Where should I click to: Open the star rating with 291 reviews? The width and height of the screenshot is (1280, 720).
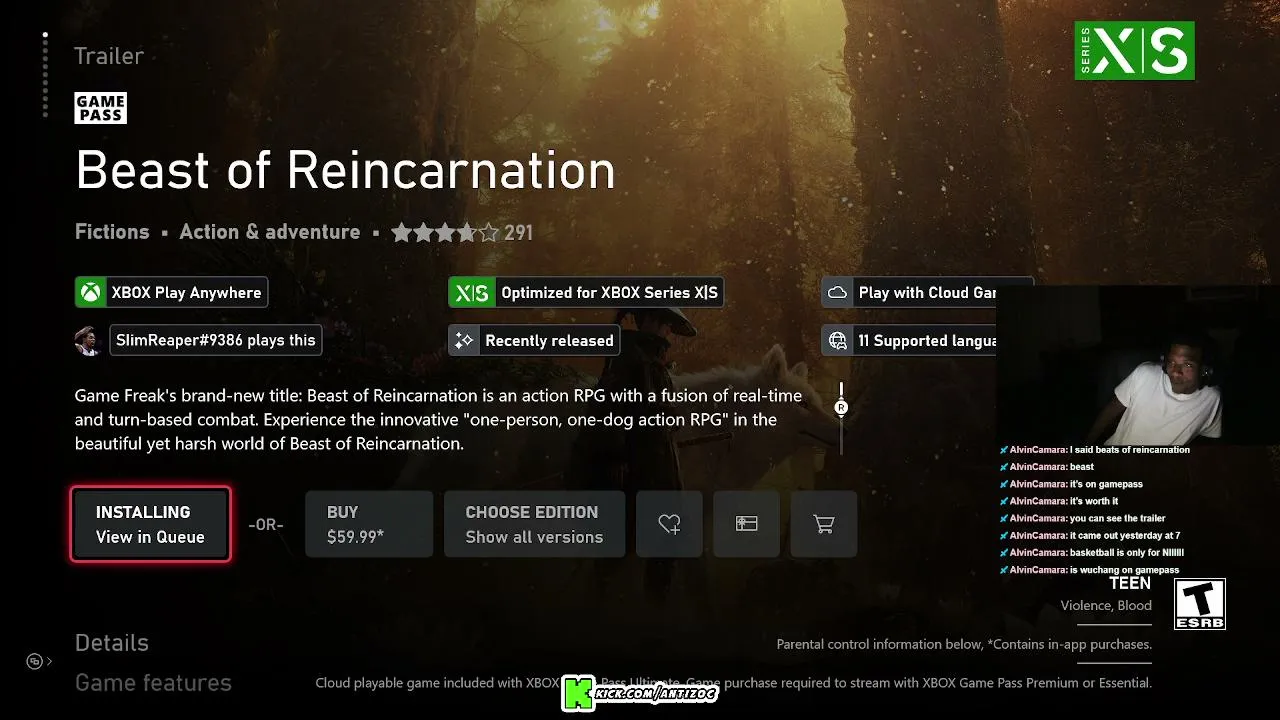pos(462,233)
